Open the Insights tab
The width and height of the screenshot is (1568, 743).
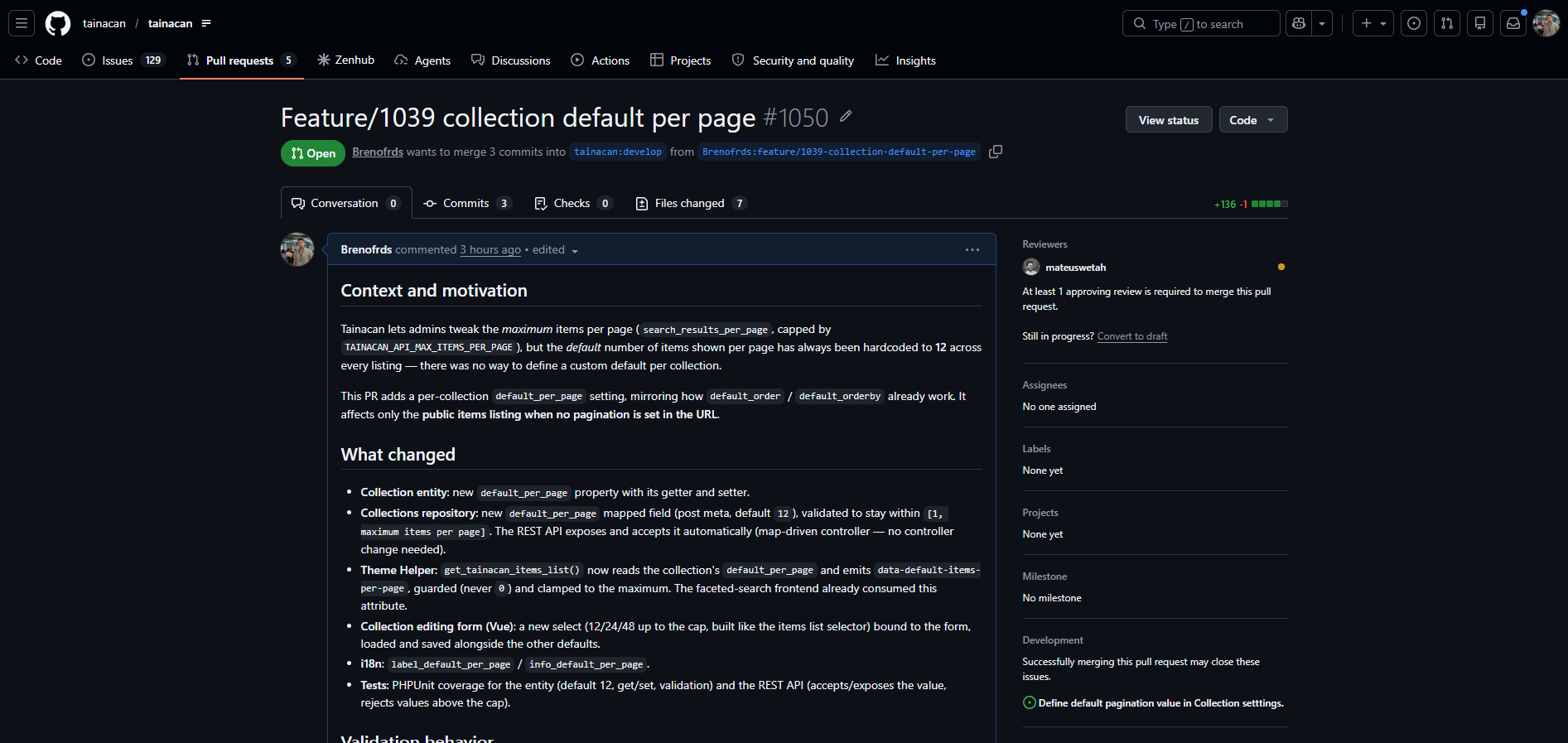click(x=906, y=60)
